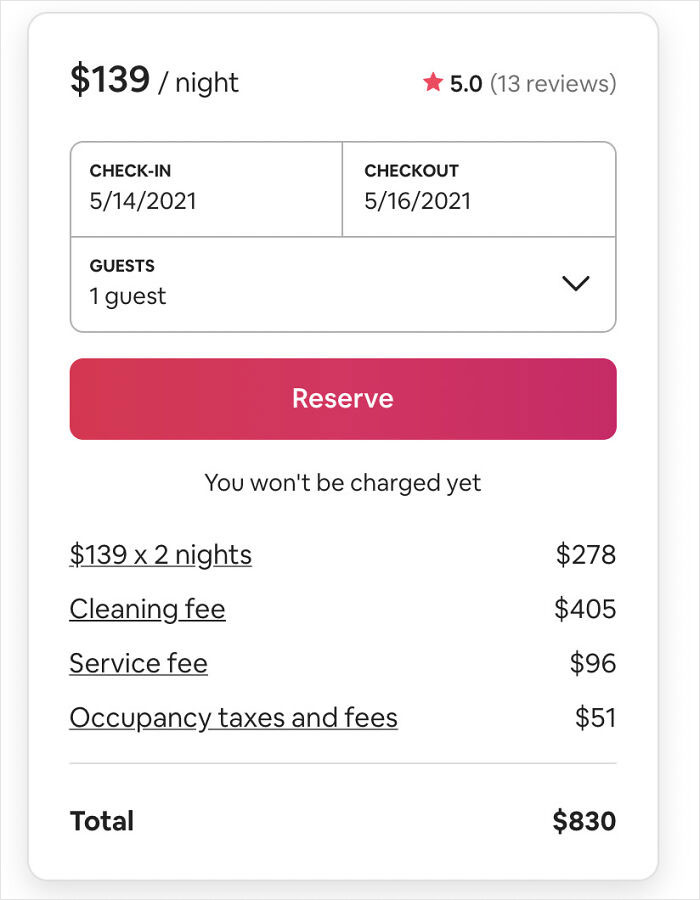Image resolution: width=700 pixels, height=900 pixels.
Task: Open the Cleaning fee details link
Action: [x=147, y=609]
